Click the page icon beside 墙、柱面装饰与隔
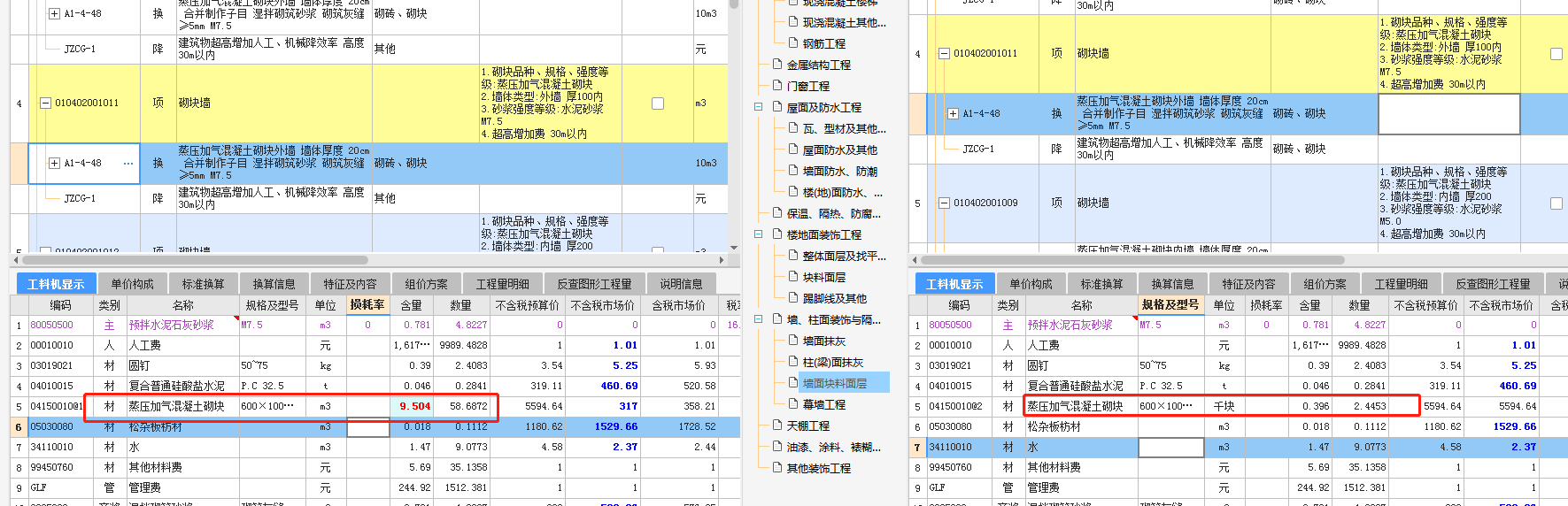 point(777,318)
